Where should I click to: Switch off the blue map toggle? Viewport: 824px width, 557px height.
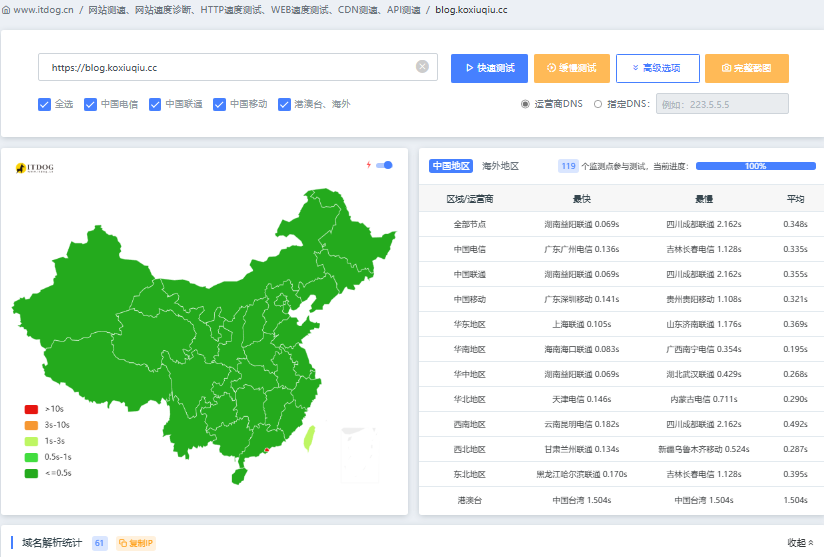tap(385, 165)
